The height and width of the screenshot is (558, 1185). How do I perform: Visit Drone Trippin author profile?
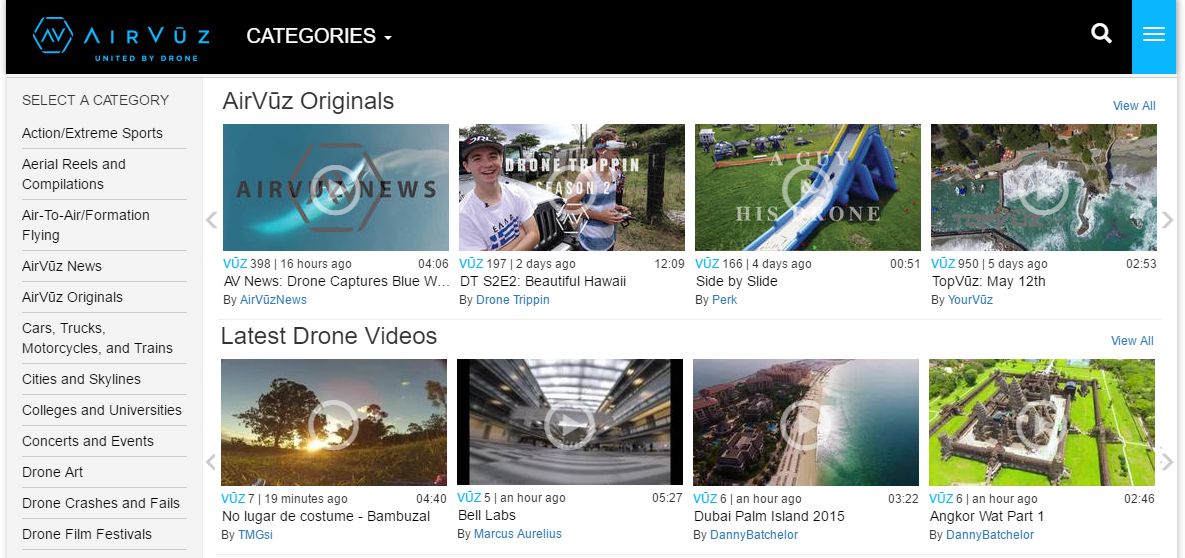512,299
